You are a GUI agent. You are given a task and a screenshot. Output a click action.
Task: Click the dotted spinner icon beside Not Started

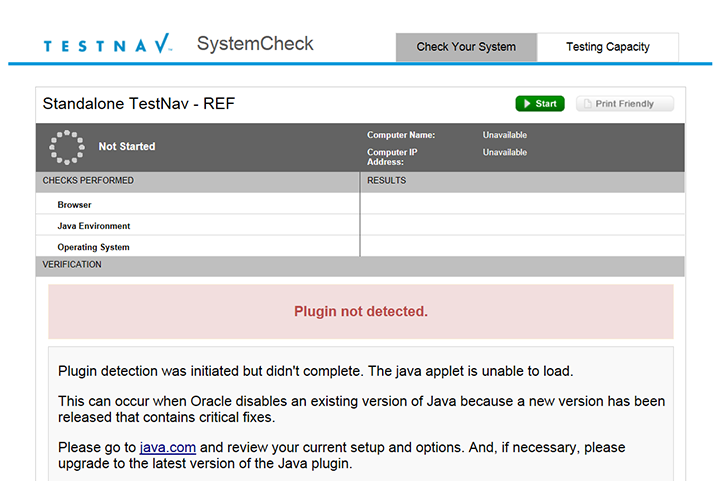point(66,147)
